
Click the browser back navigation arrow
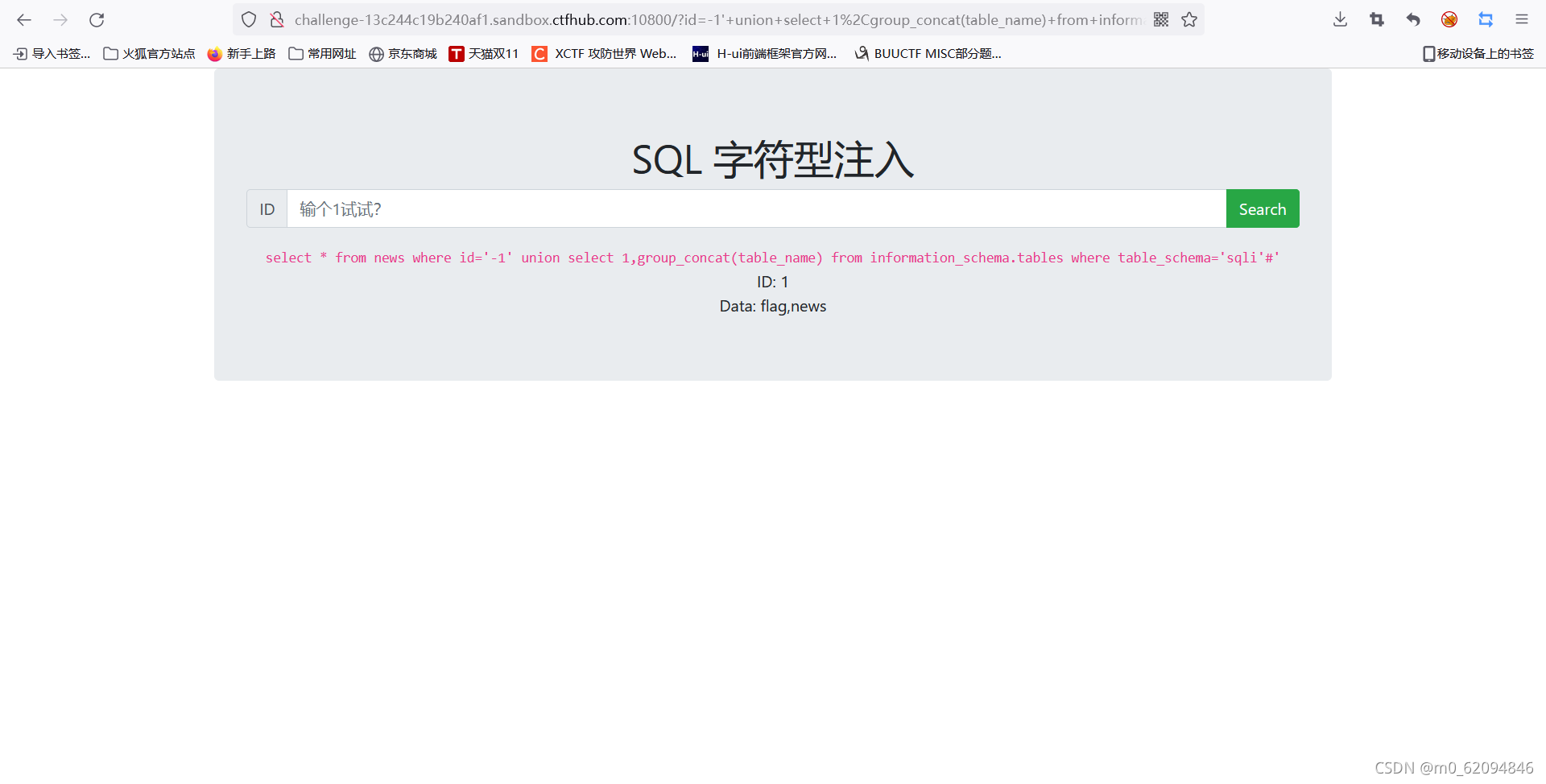pyautogui.click(x=24, y=20)
